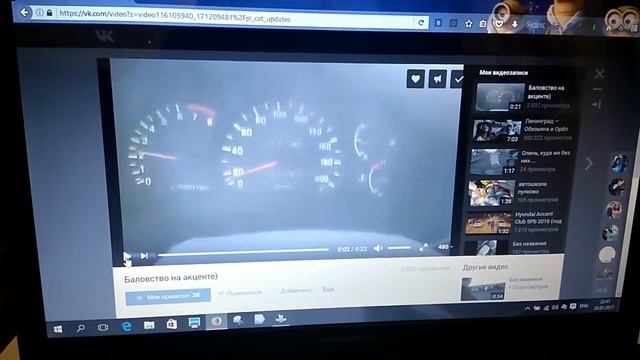The width and height of the screenshot is (640, 360).
Task: Click the blue square extension icon in the toolbar
Action: click(438, 23)
